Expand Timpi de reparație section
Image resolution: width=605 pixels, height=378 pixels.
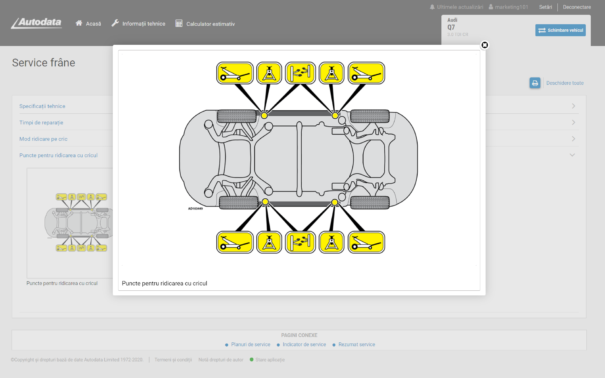point(41,123)
